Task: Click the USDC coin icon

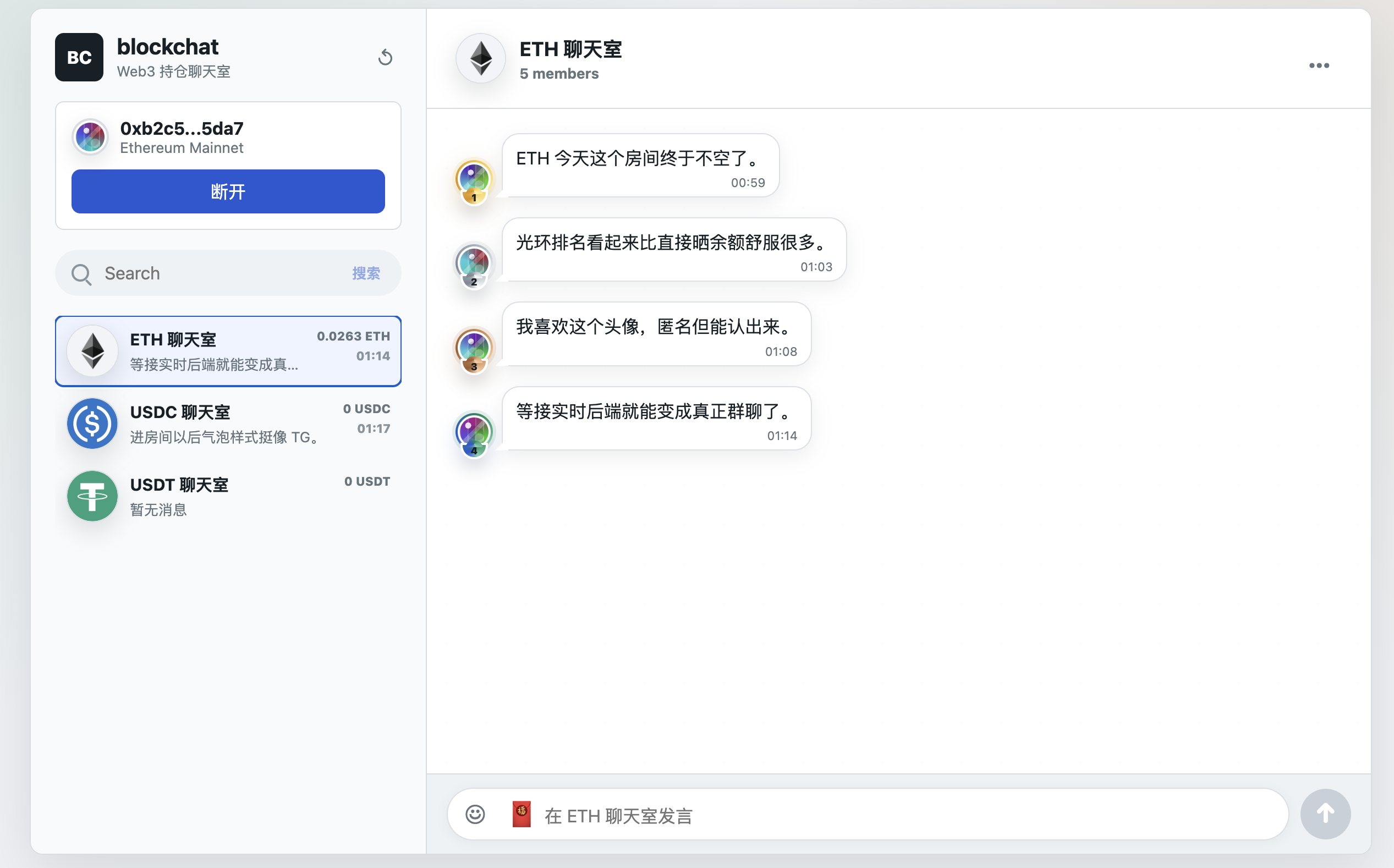Action: (92, 424)
